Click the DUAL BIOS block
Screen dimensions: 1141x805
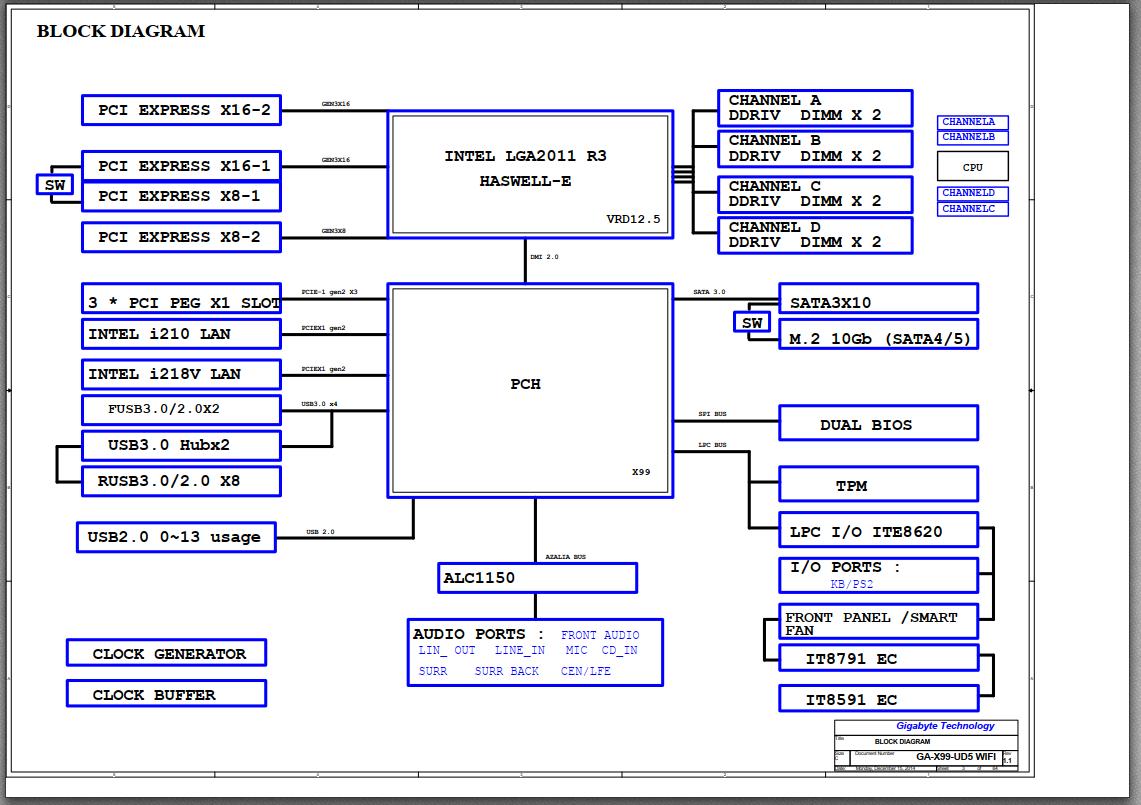878,424
